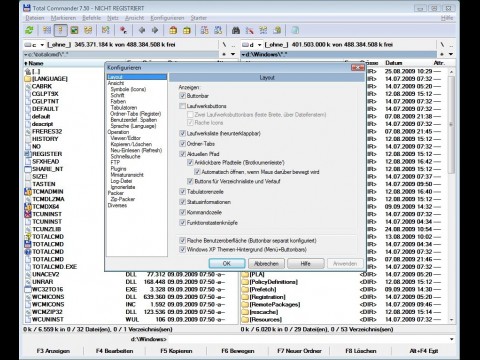
Task: Click the [LANGUAGE] folder icon
Action: 28,79
